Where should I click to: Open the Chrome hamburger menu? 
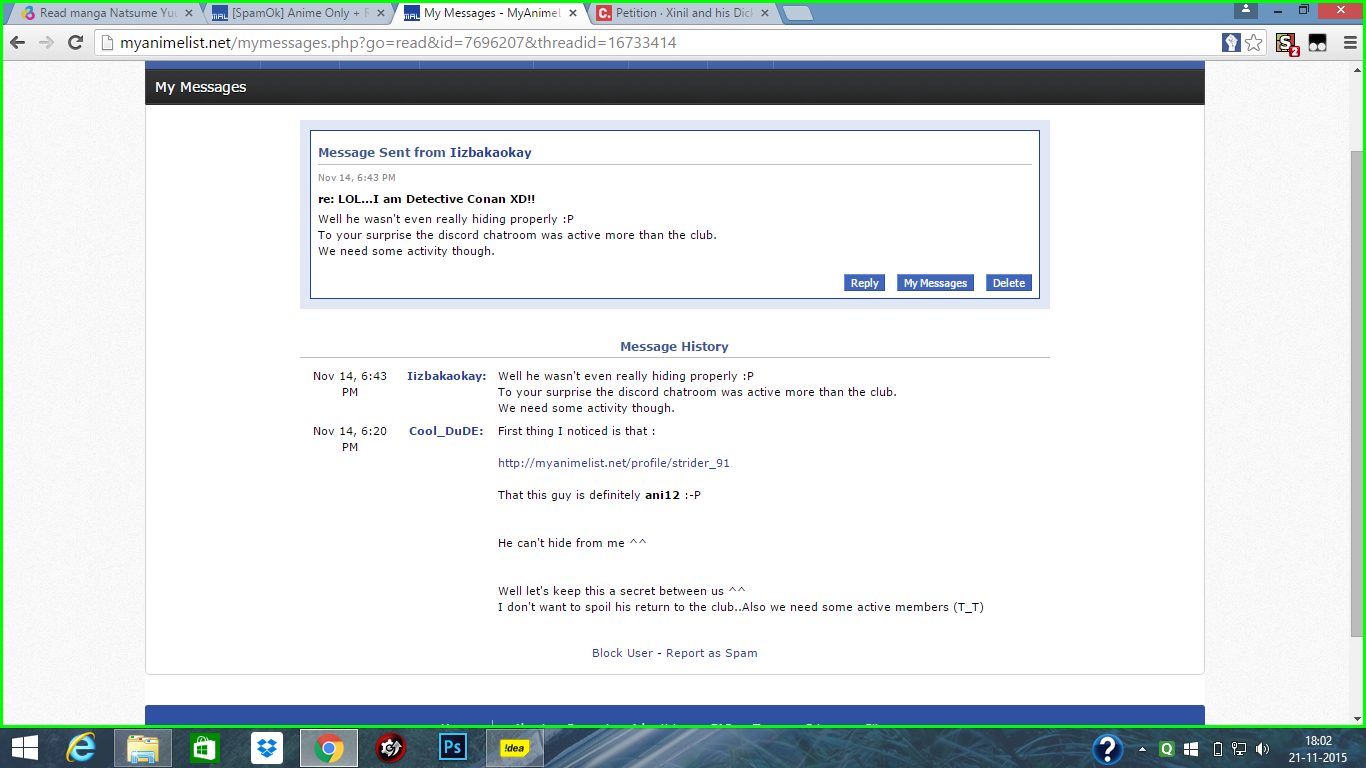1346,43
